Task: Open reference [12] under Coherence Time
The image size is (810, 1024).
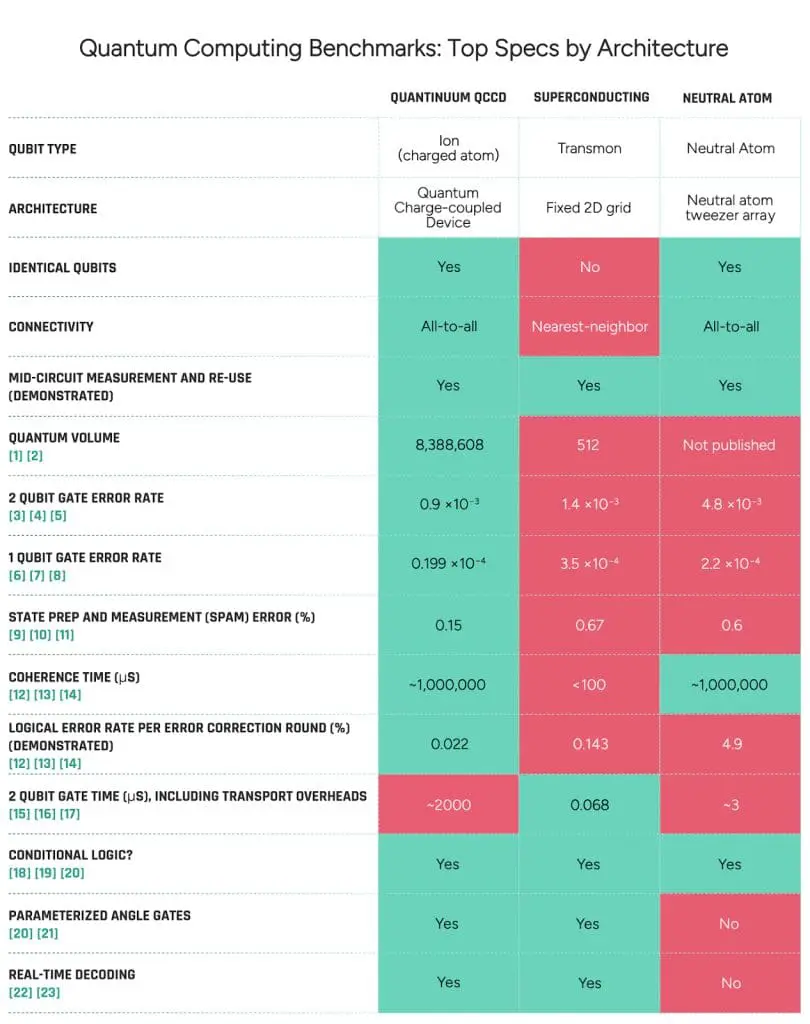Action: tap(19, 695)
